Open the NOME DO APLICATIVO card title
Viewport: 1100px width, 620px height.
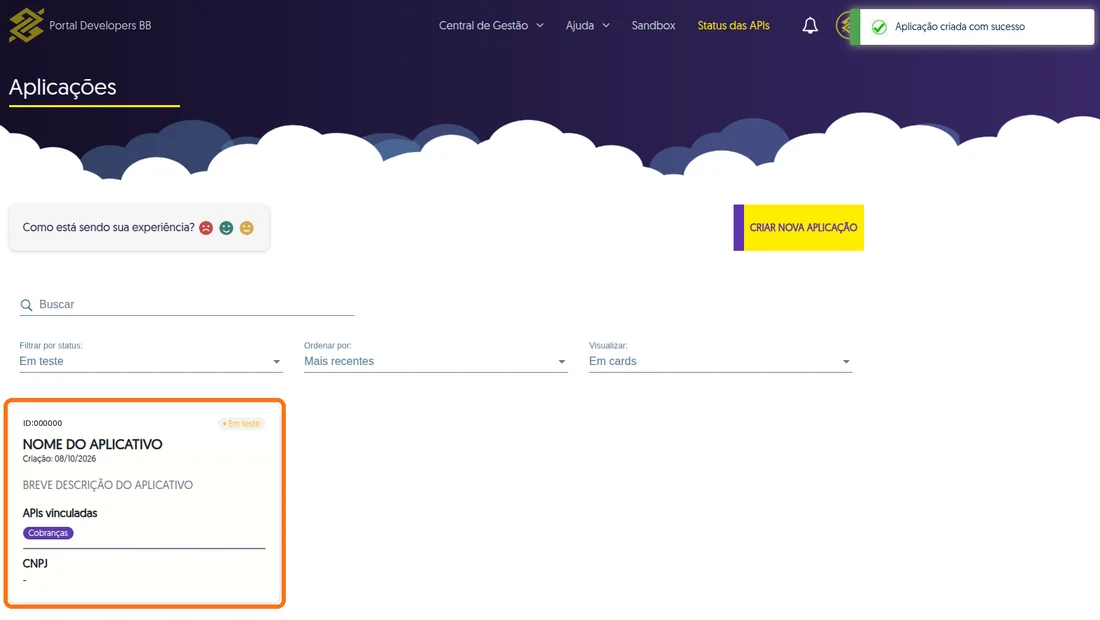coord(93,444)
